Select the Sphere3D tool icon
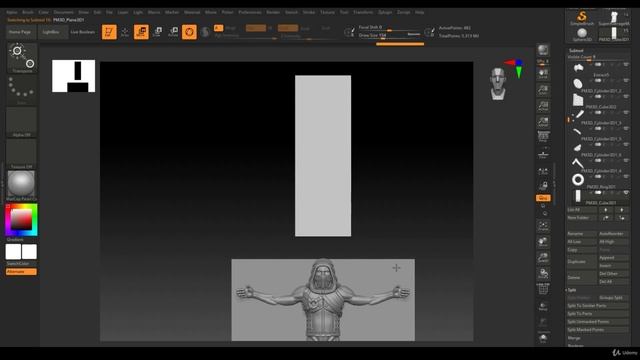The image size is (640, 360). pos(582,34)
